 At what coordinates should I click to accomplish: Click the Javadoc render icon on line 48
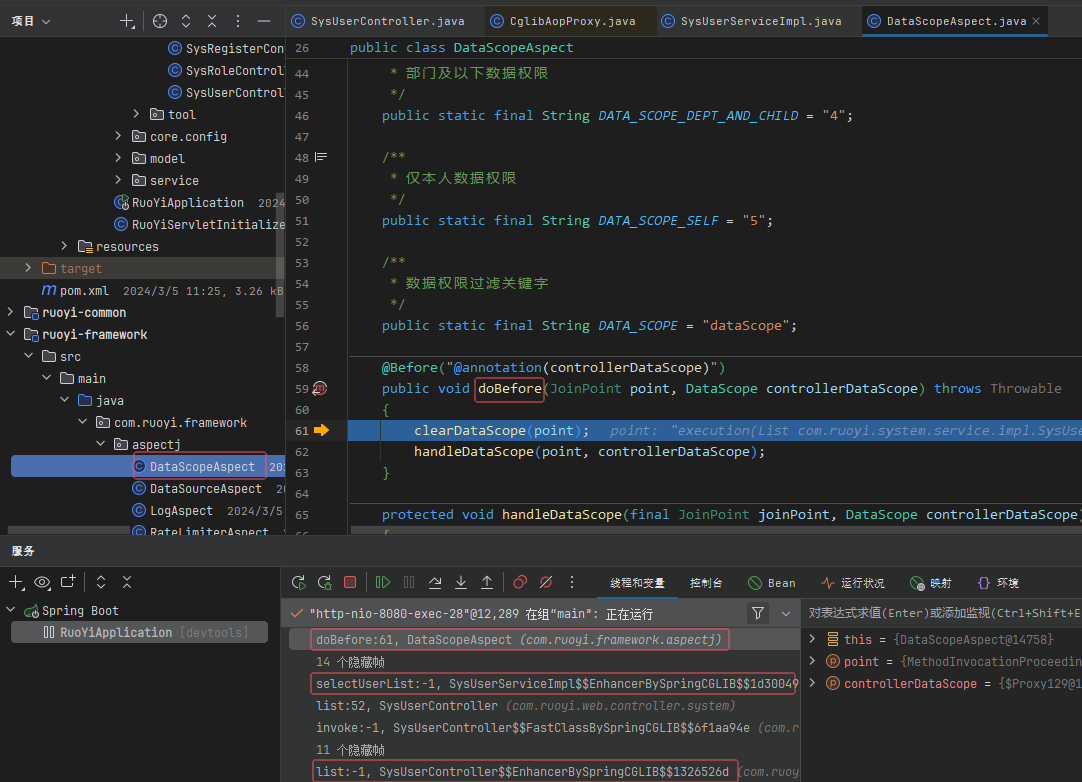click(x=321, y=157)
